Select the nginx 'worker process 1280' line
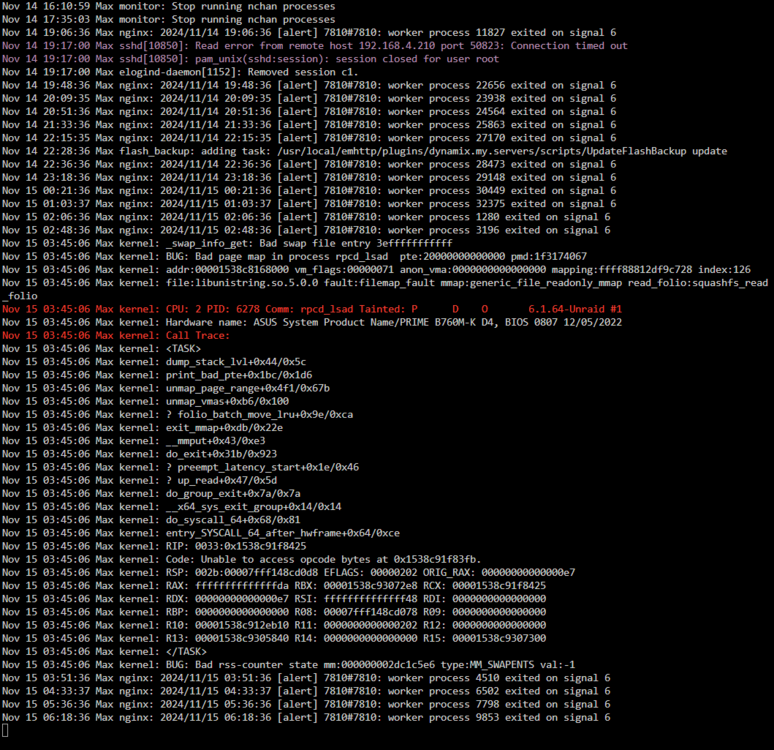 [306, 217]
